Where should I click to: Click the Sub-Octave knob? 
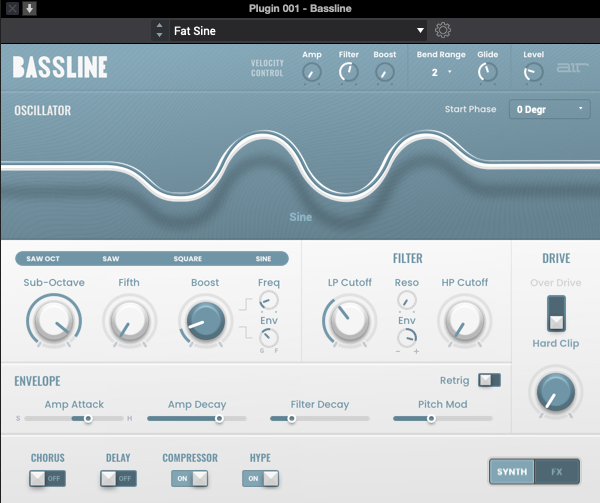point(54,322)
